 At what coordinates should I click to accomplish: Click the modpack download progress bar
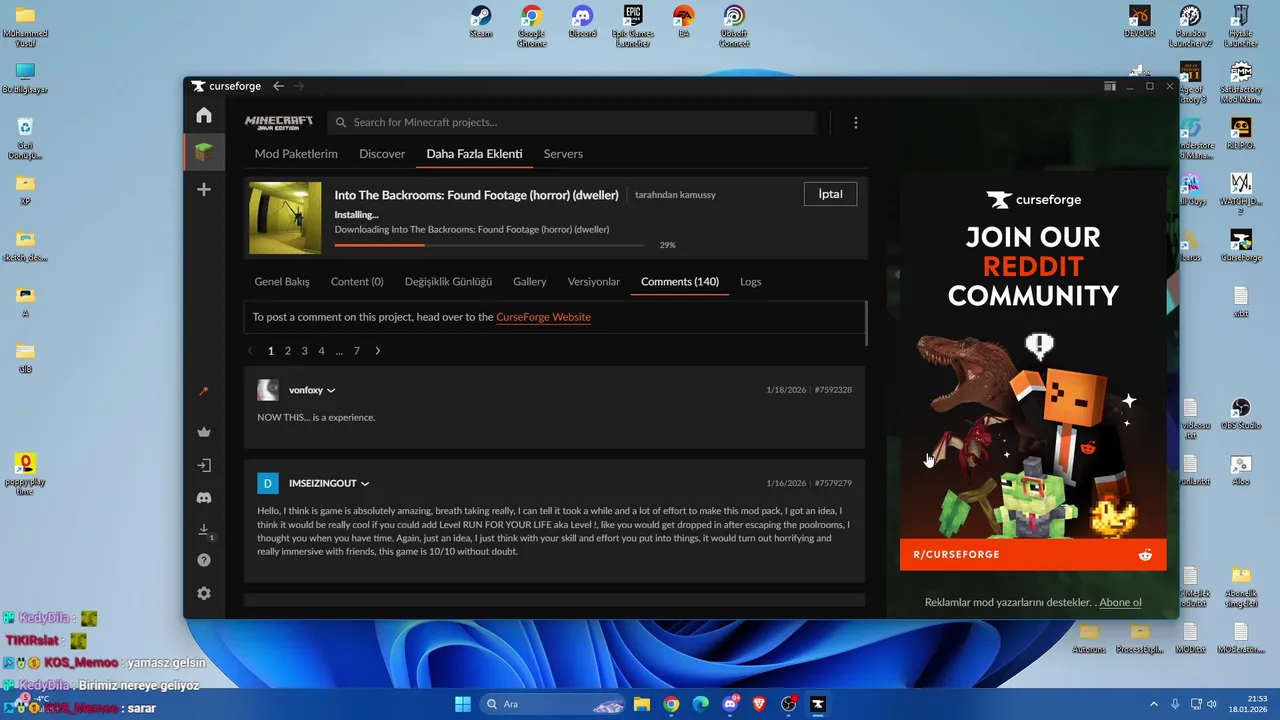490,245
